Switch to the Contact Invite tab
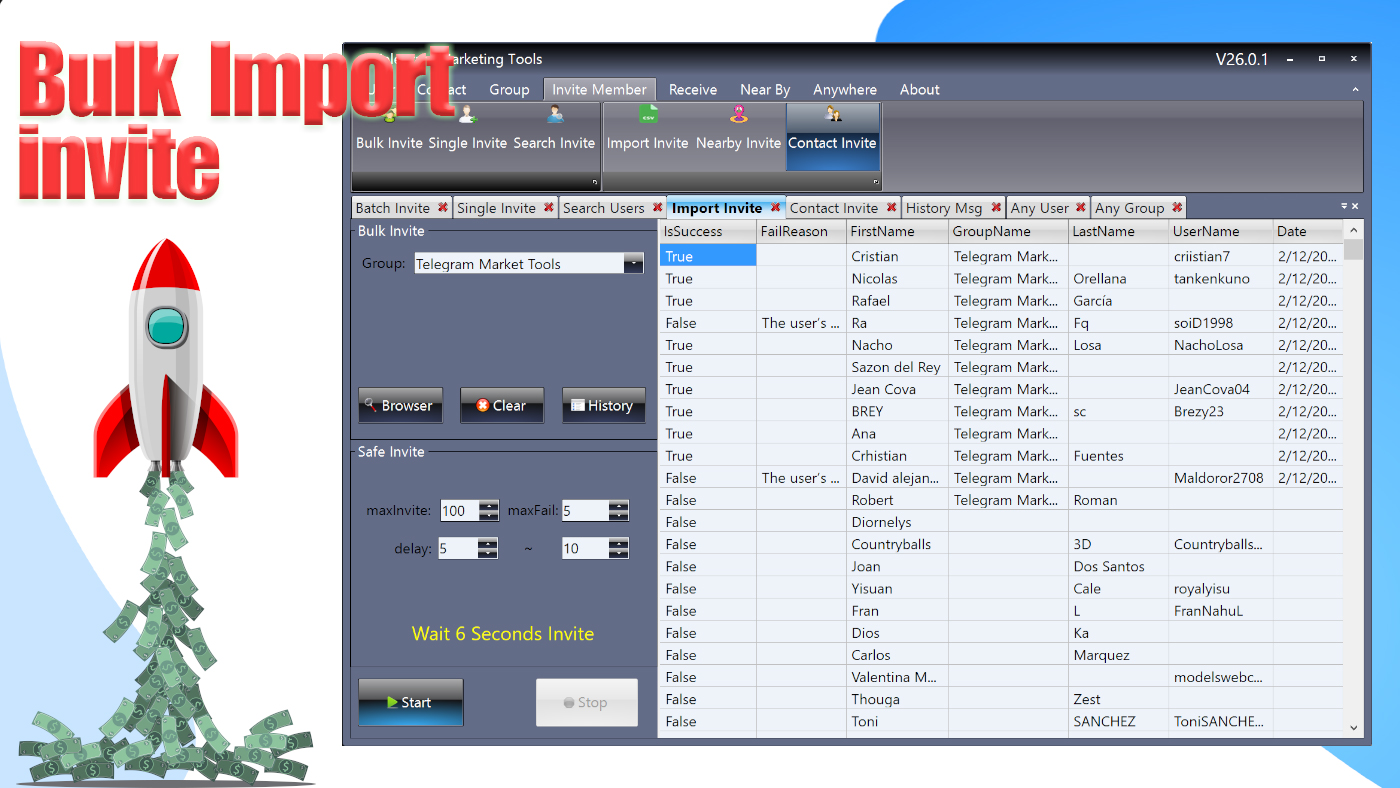Image resolution: width=1400 pixels, height=788 pixels. pos(836,207)
